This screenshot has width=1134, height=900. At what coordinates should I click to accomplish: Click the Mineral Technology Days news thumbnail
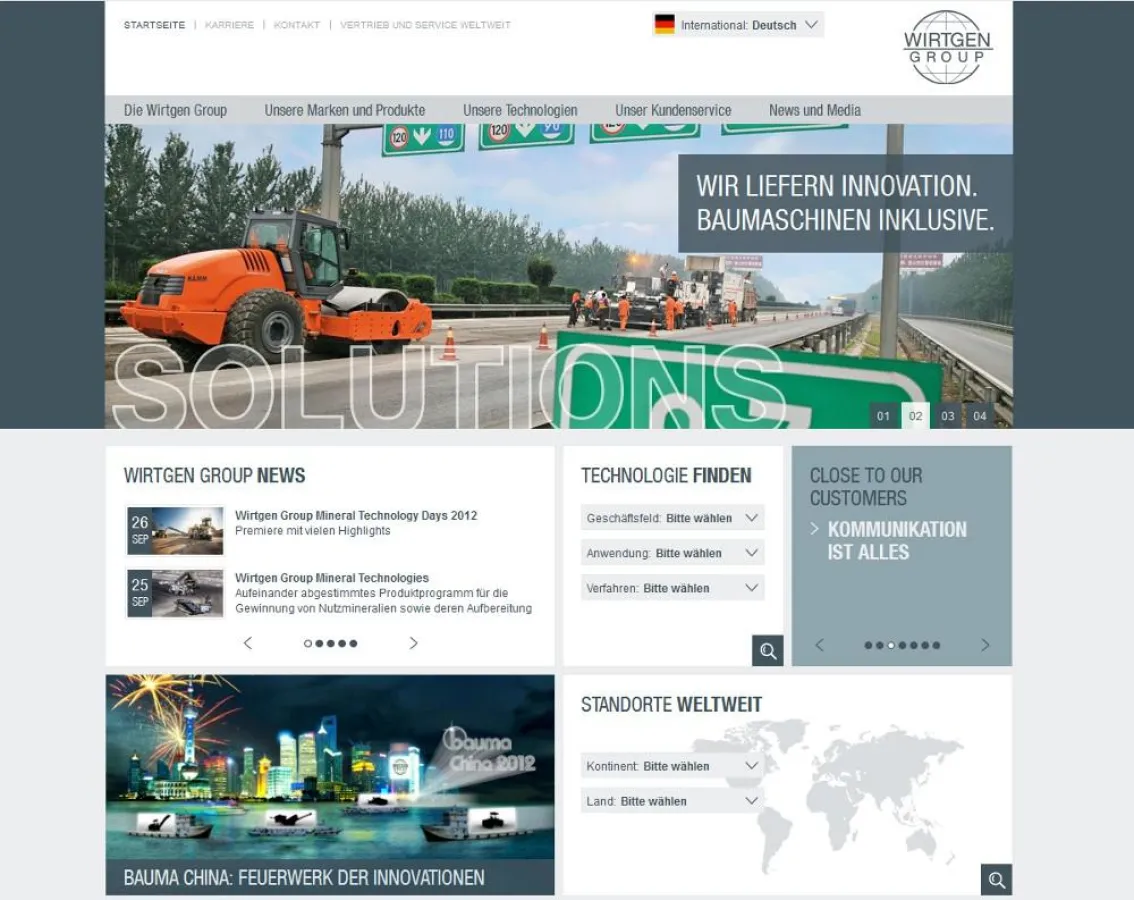pos(175,530)
